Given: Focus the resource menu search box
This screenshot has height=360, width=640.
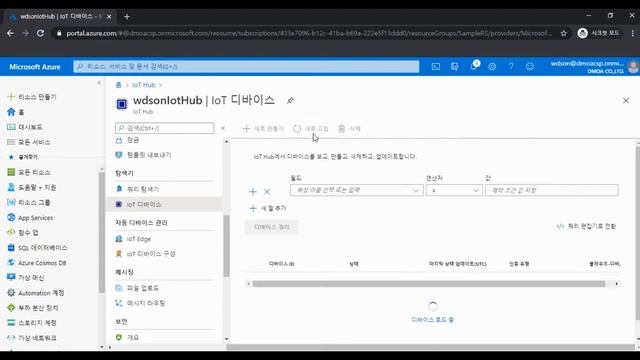Looking at the screenshot, I should point(164,128).
